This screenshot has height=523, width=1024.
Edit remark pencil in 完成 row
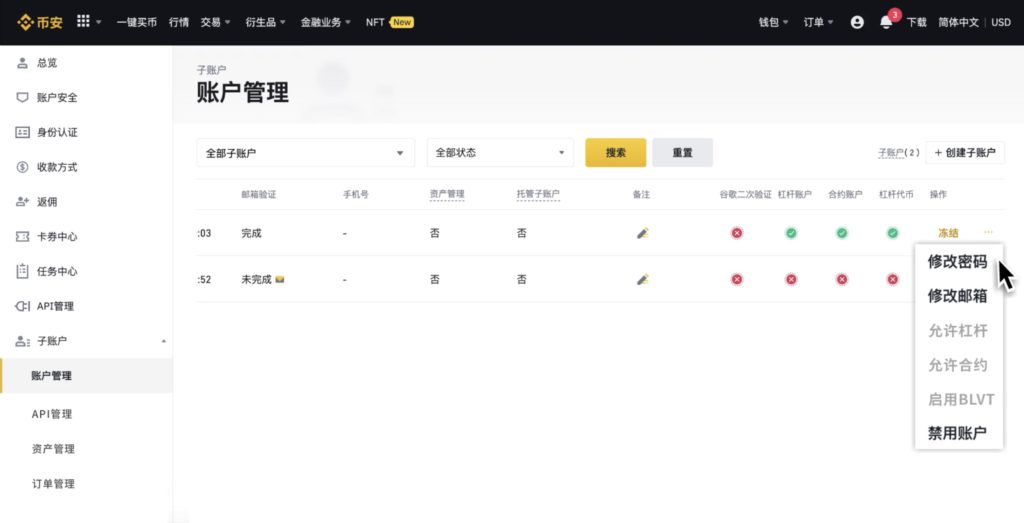643,233
